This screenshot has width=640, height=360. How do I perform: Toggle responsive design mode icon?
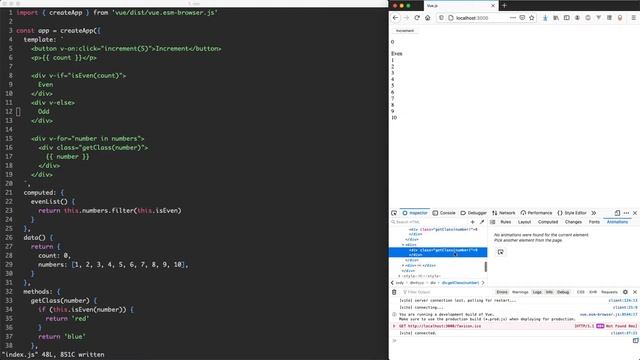617,213
